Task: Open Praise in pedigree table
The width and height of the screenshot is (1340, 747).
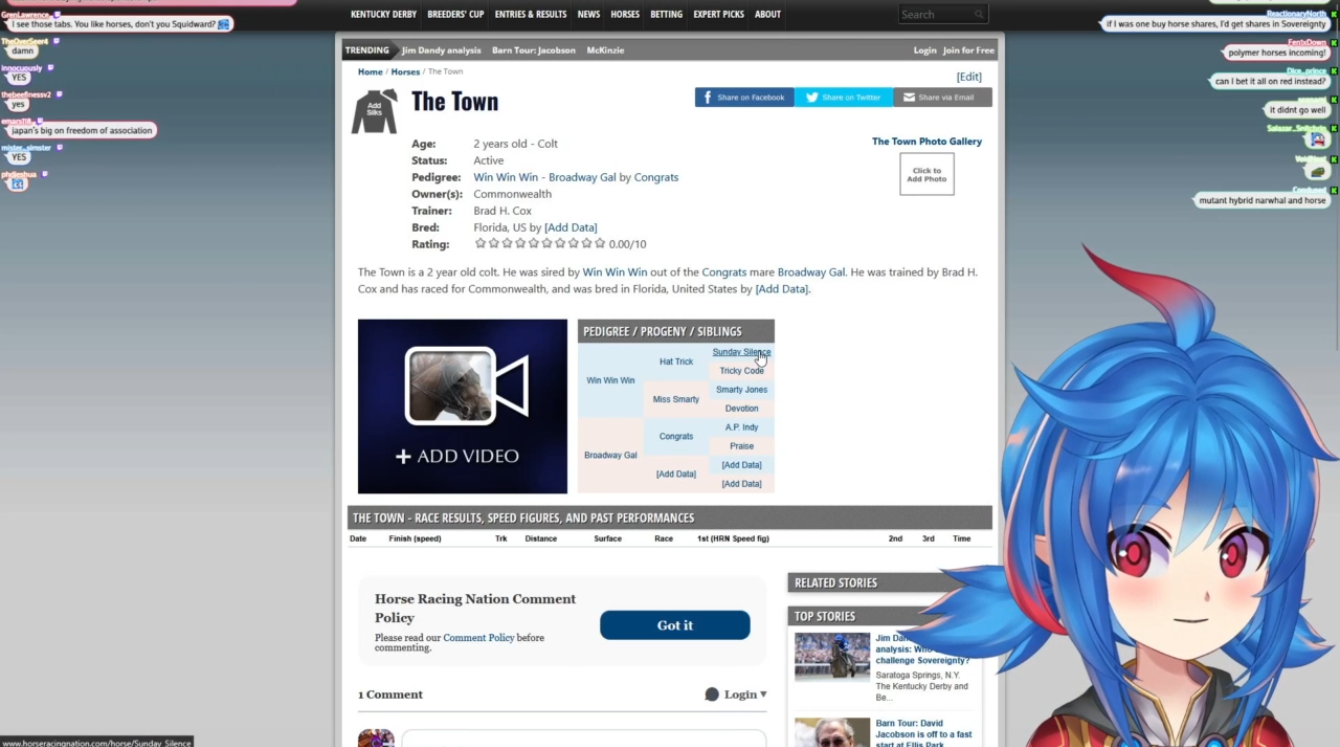Action: tap(741, 447)
